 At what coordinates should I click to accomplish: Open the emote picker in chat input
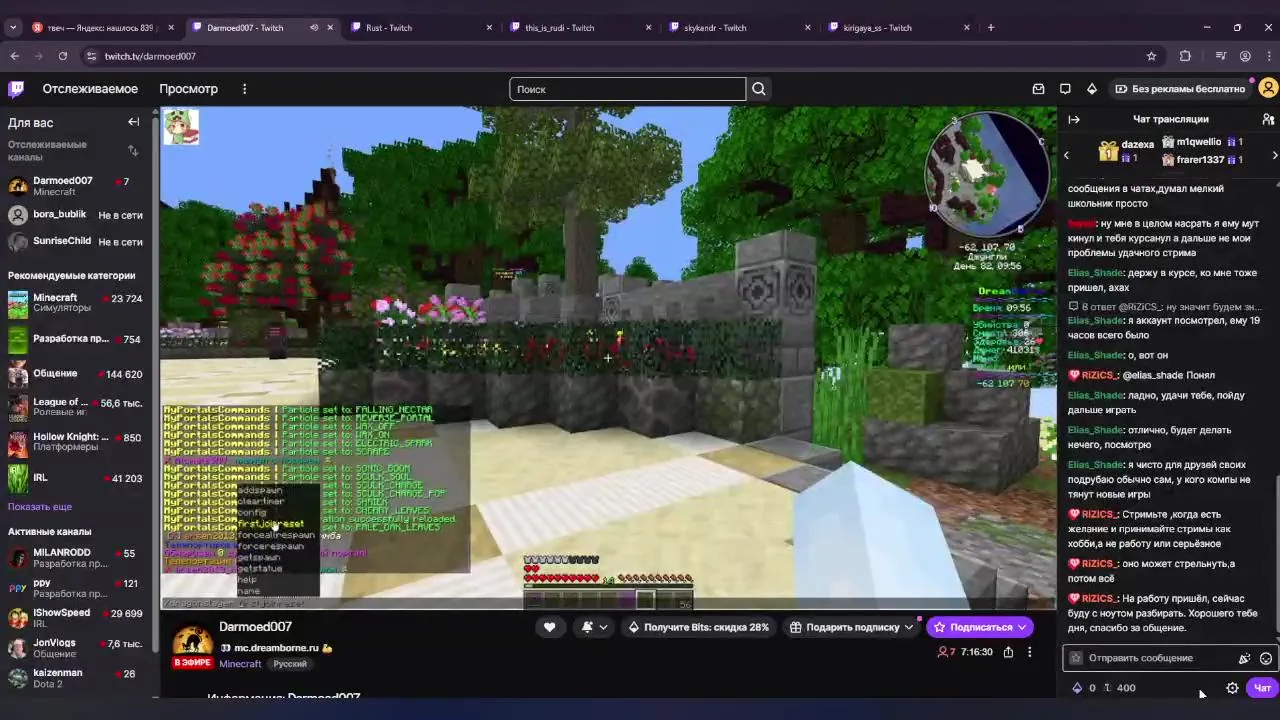tap(1266, 658)
